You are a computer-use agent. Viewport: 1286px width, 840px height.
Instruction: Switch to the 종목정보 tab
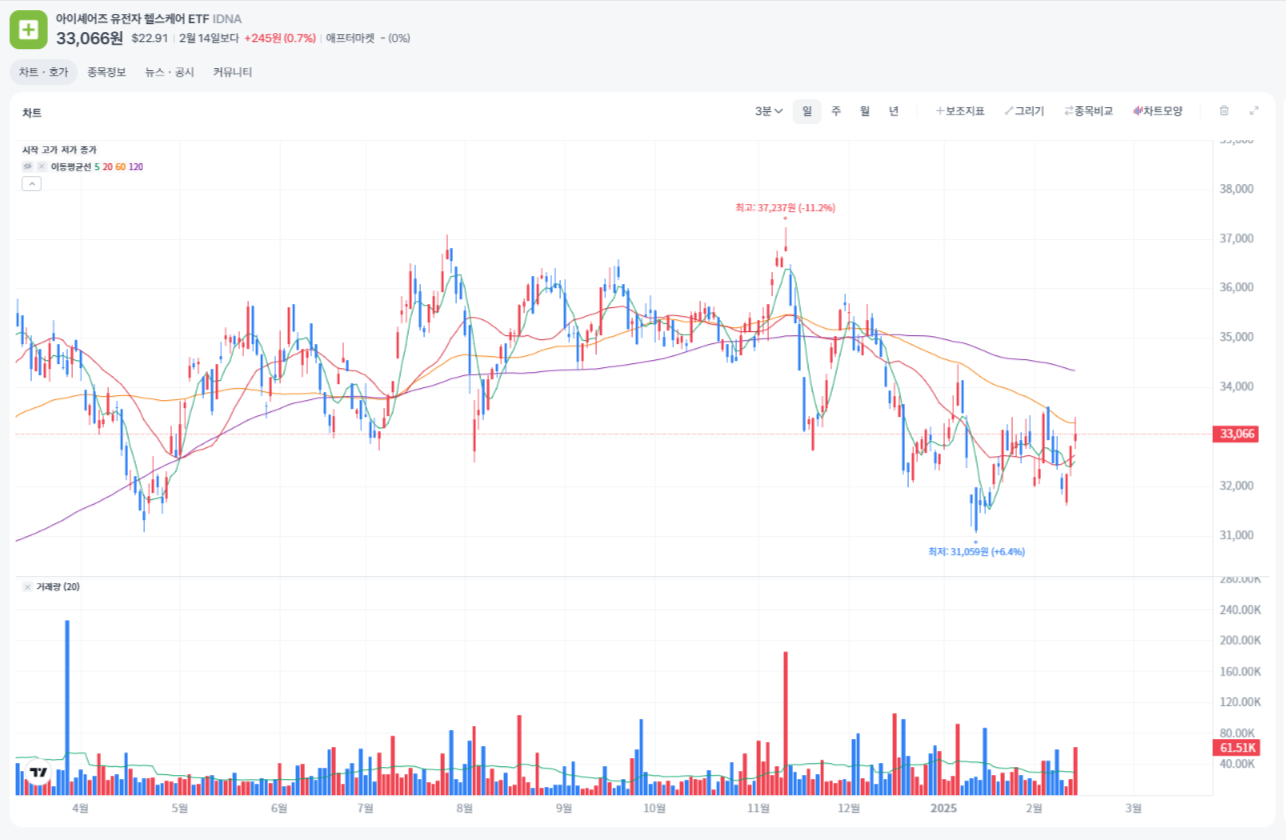click(107, 72)
